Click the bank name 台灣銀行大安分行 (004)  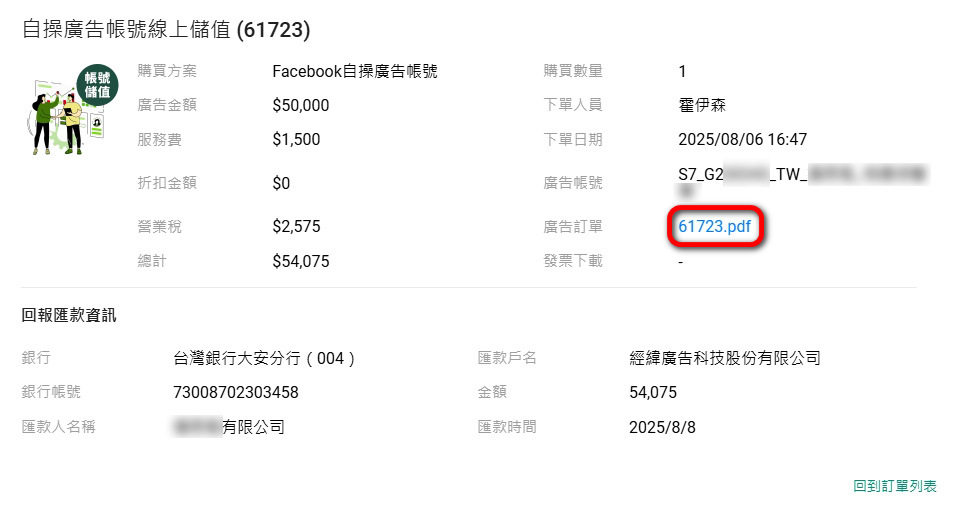coord(265,358)
